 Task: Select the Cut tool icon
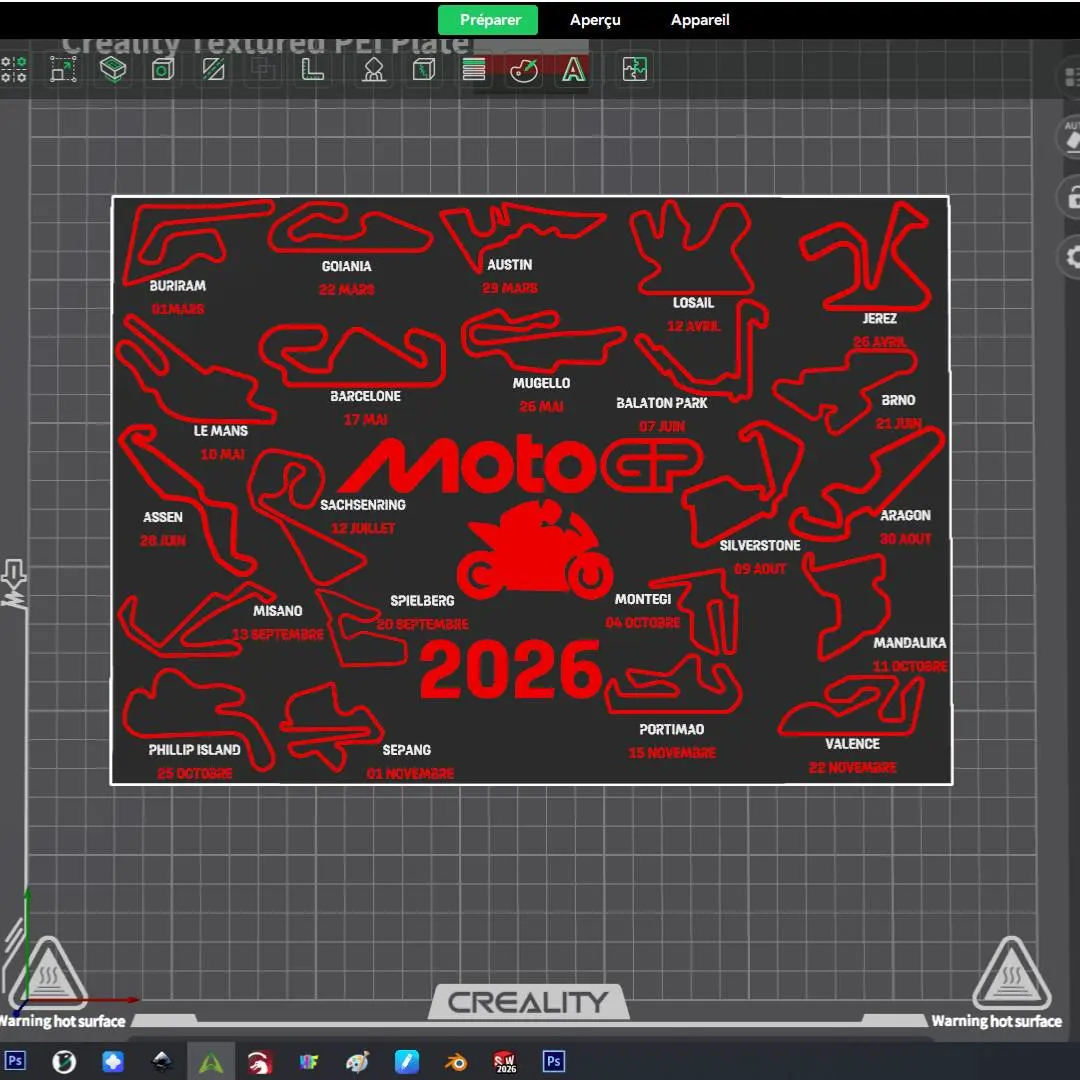214,70
